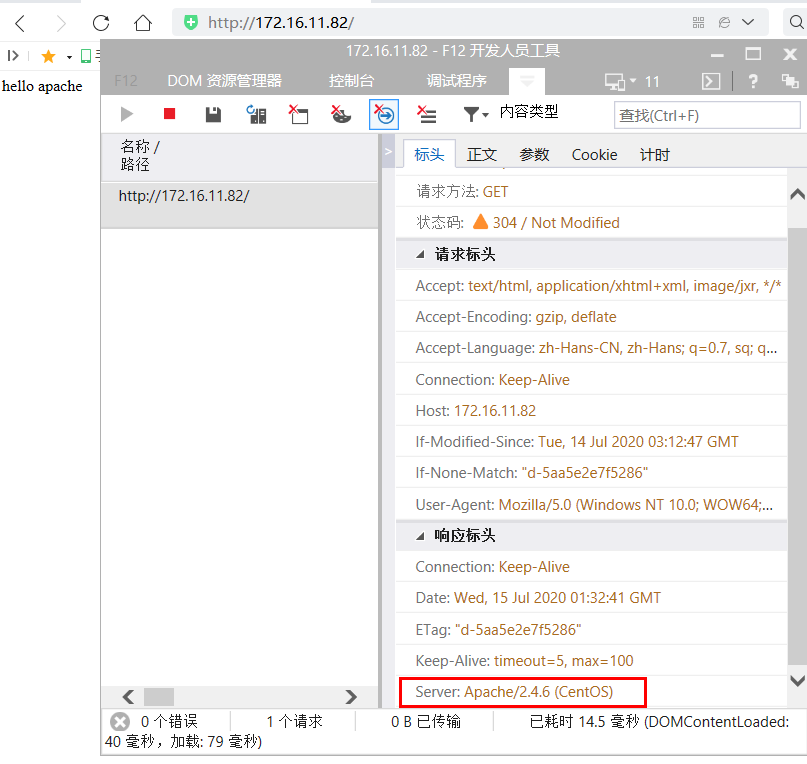Select the 标头 headers tab
The height and width of the screenshot is (764, 807).
point(429,154)
